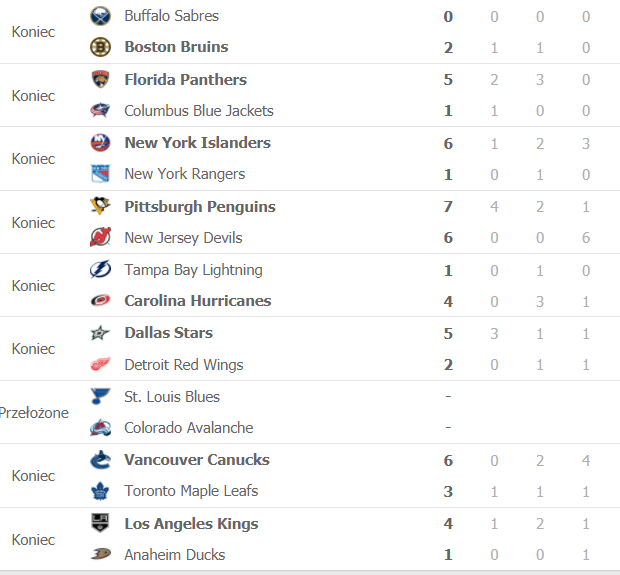This screenshot has height=575, width=620.
Task: Click the Detroit Red Wings logo
Action: coord(100,364)
